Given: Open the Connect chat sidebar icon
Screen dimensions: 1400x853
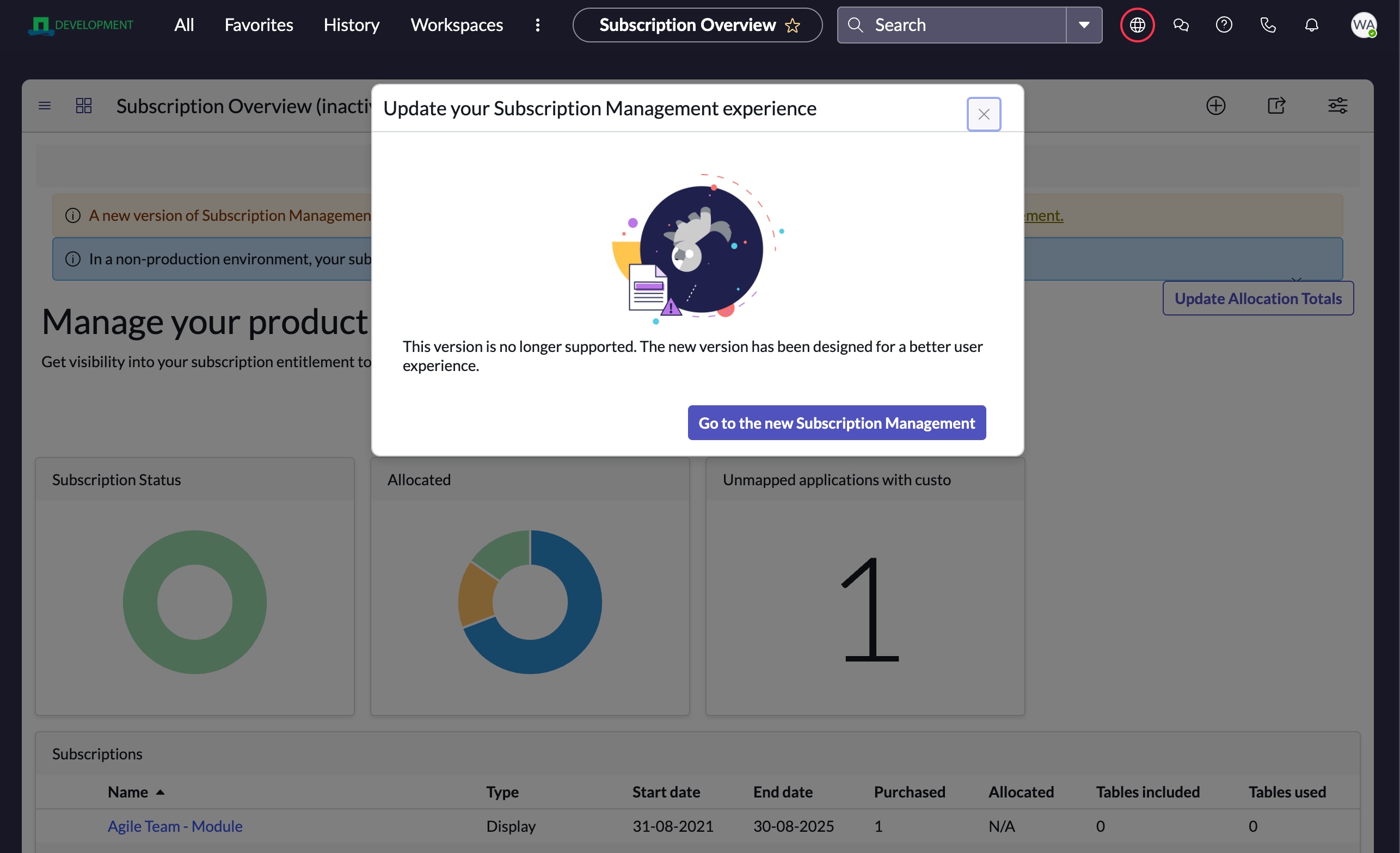Looking at the screenshot, I should [x=1181, y=25].
